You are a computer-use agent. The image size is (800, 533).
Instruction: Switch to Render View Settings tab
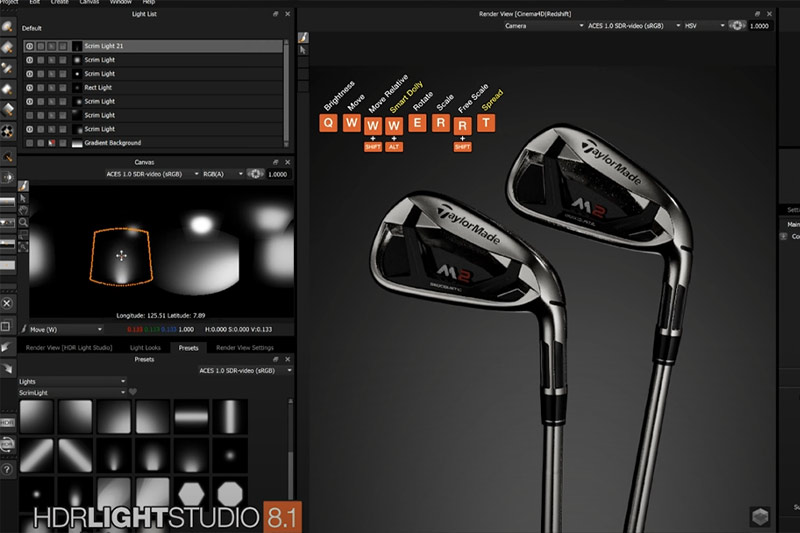pyautogui.click(x=245, y=348)
